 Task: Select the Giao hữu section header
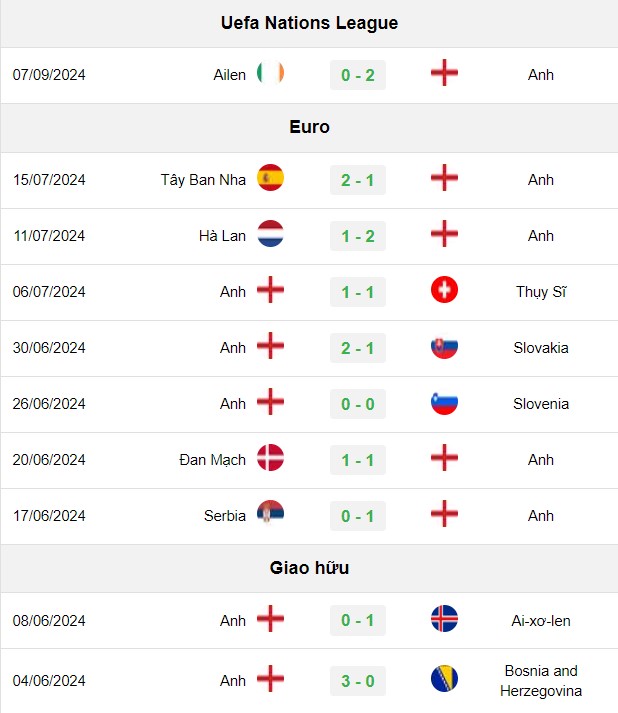pos(309,568)
